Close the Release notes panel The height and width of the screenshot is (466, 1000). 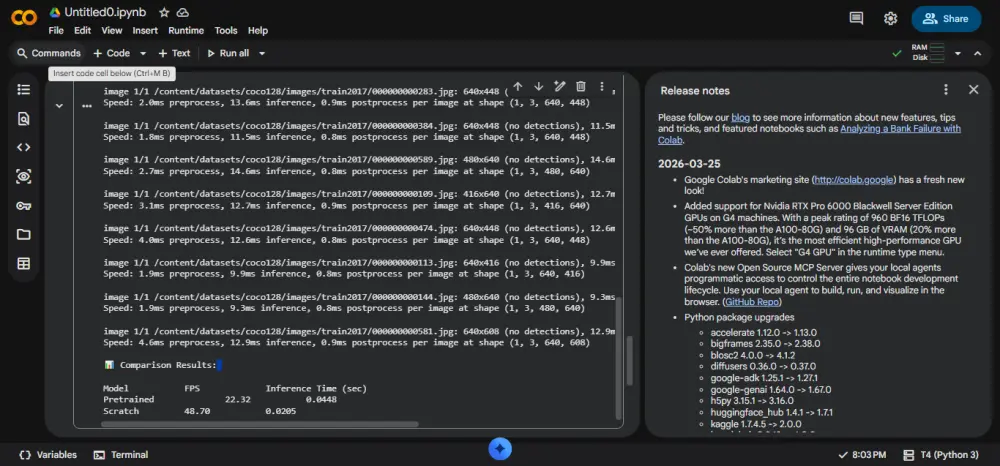pyautogui.click(x=973, y=90)
